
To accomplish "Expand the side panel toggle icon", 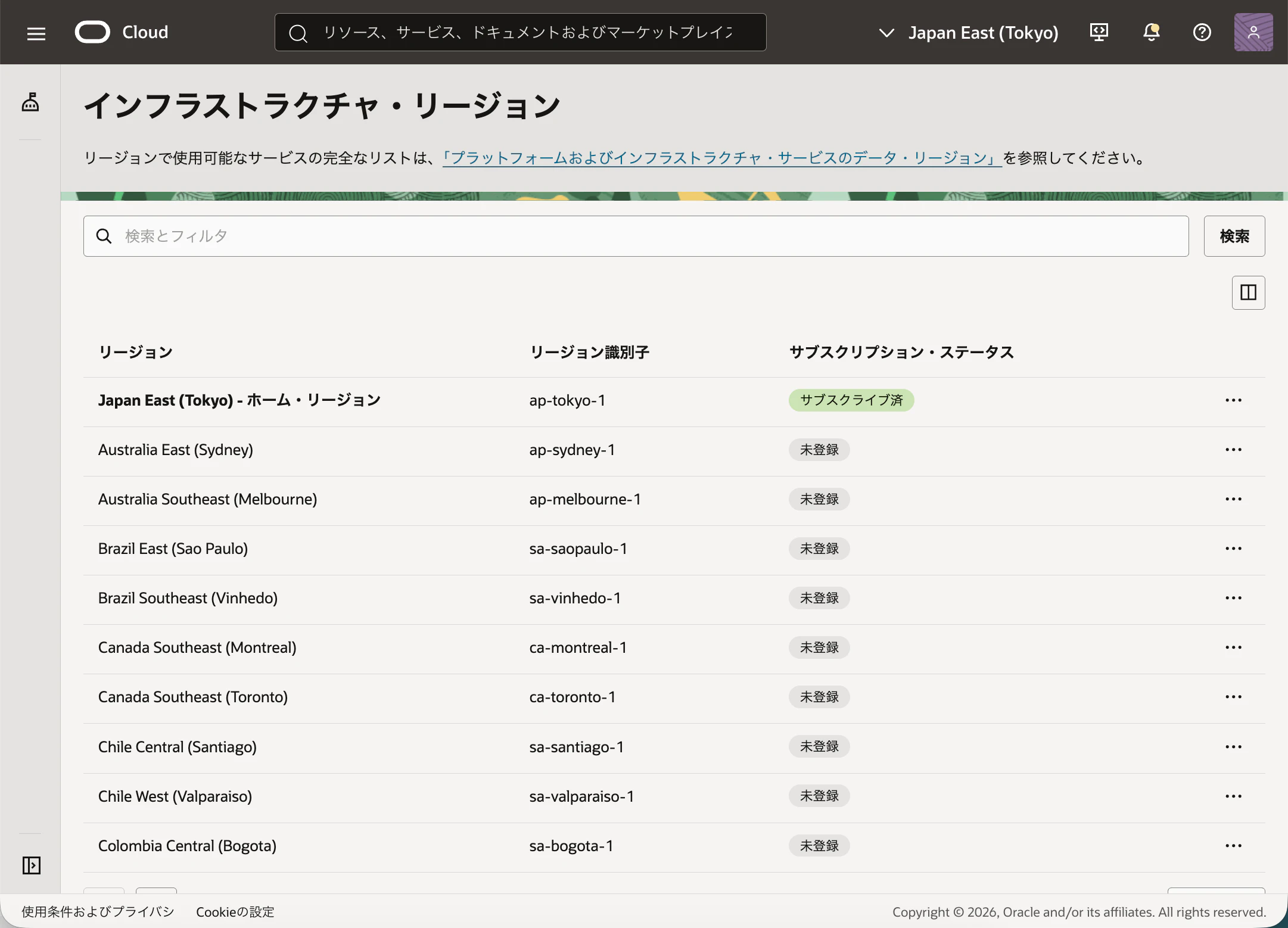I will point(31,865).
